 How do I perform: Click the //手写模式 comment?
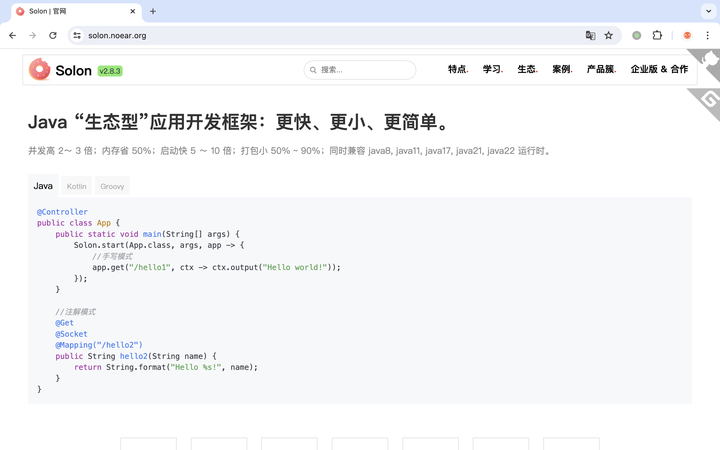112,256
